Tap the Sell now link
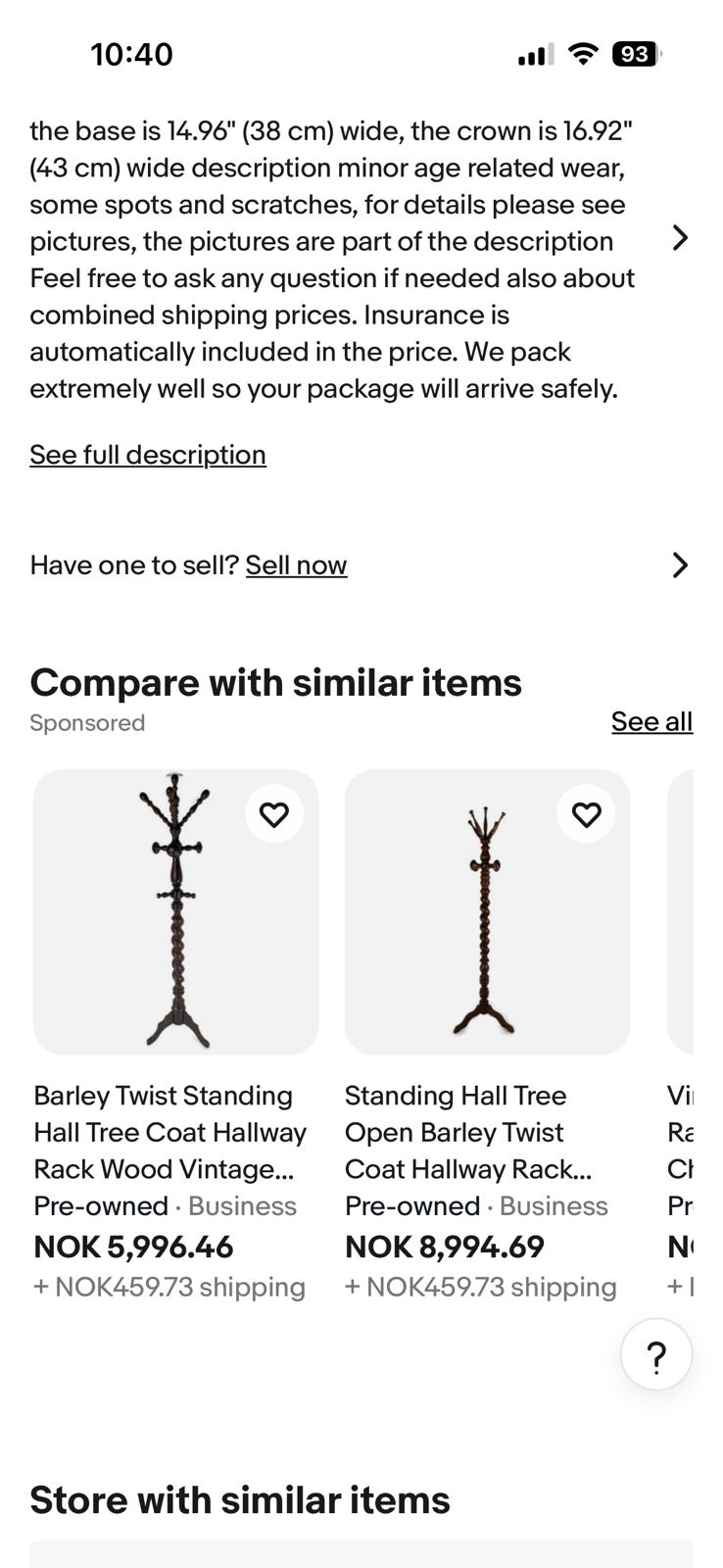The image size is (723, 1568). (296, 565)
